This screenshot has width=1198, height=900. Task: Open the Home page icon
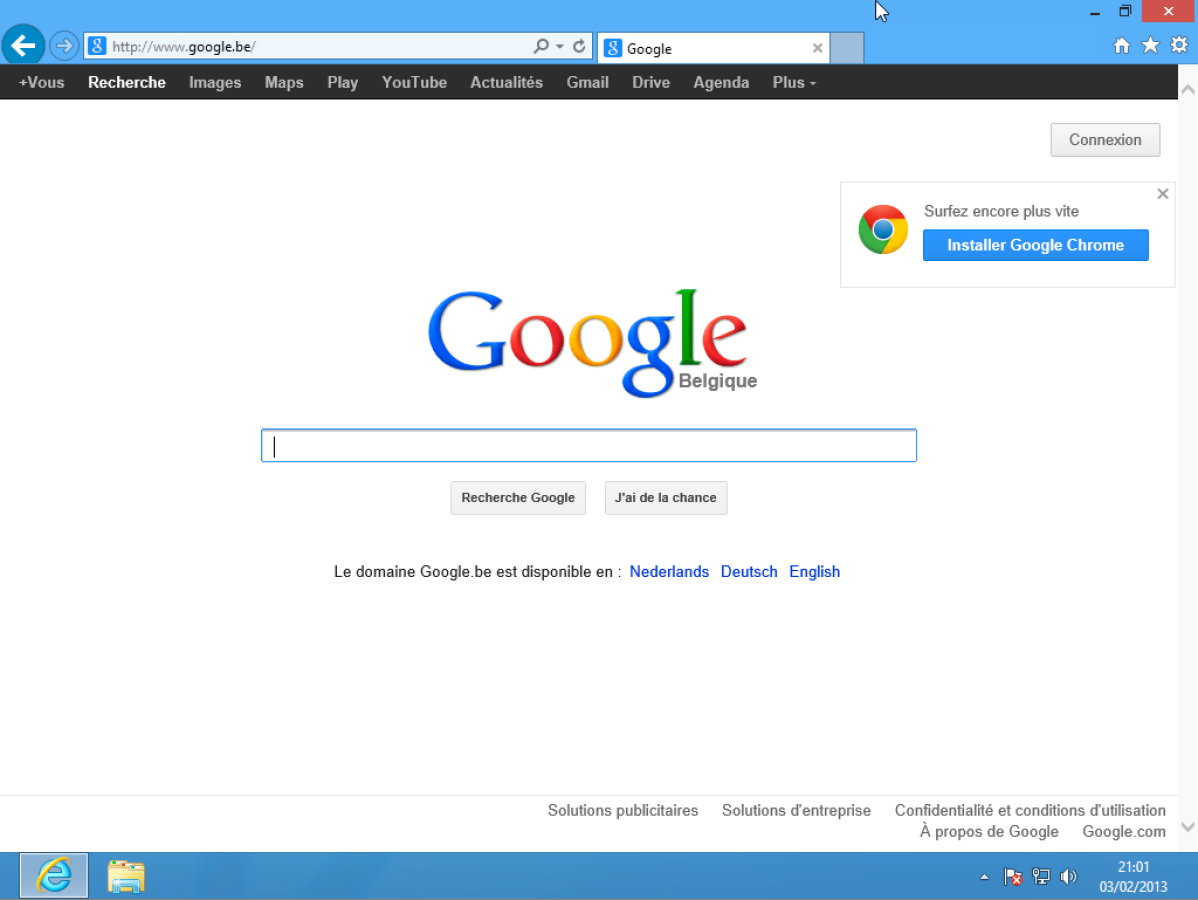coord(1121,46)
